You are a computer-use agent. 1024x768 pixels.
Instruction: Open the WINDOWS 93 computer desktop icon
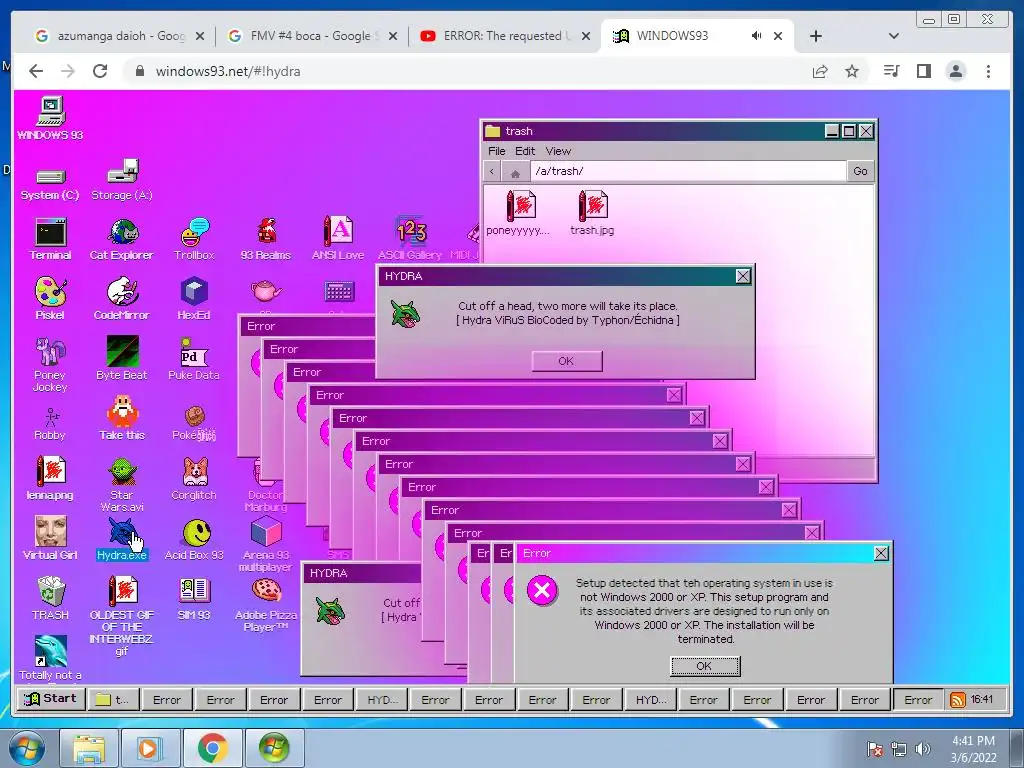click(x=50, y=118)
